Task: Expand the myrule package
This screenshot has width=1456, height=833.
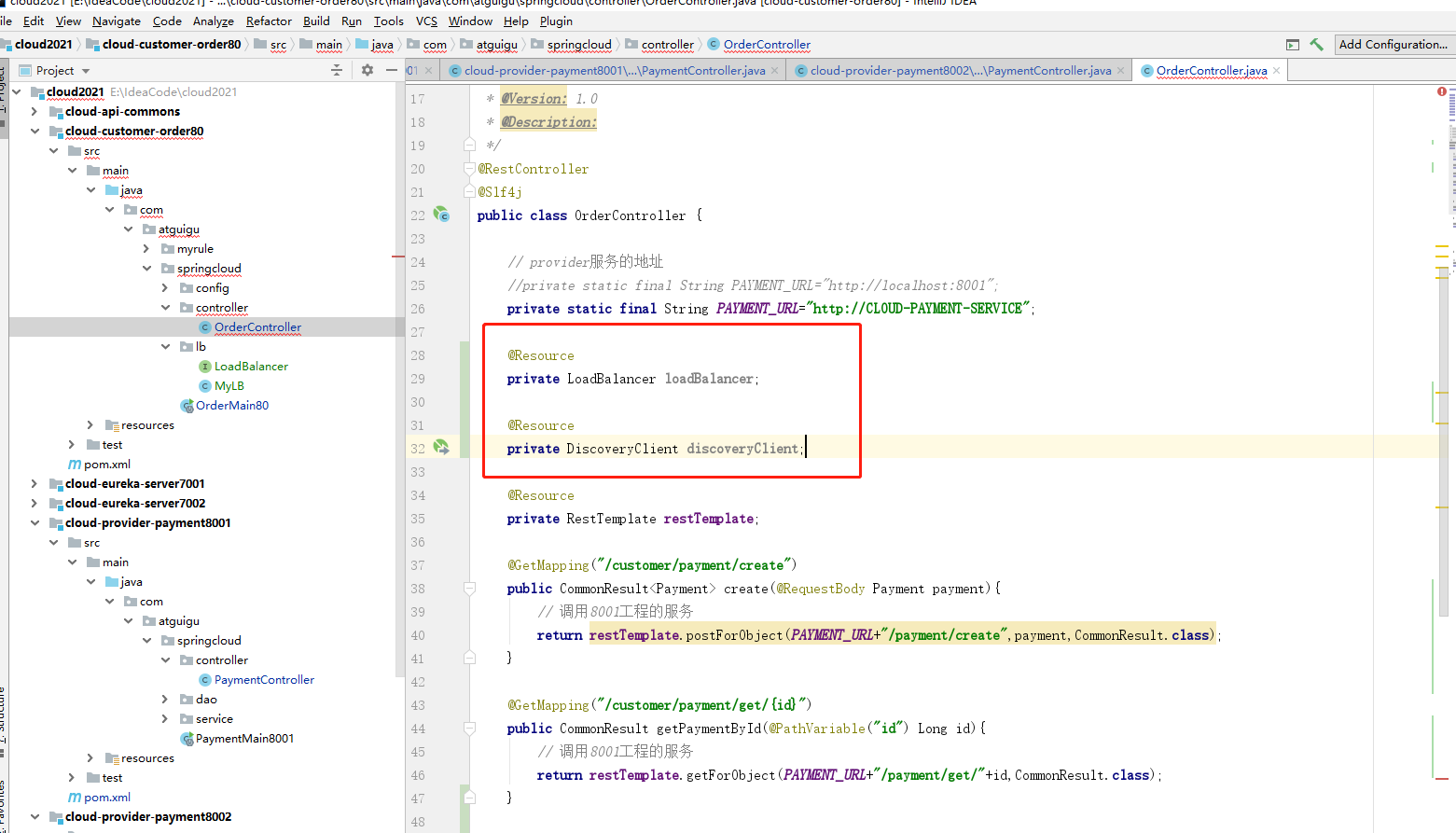Action: [x=146, y=249]
